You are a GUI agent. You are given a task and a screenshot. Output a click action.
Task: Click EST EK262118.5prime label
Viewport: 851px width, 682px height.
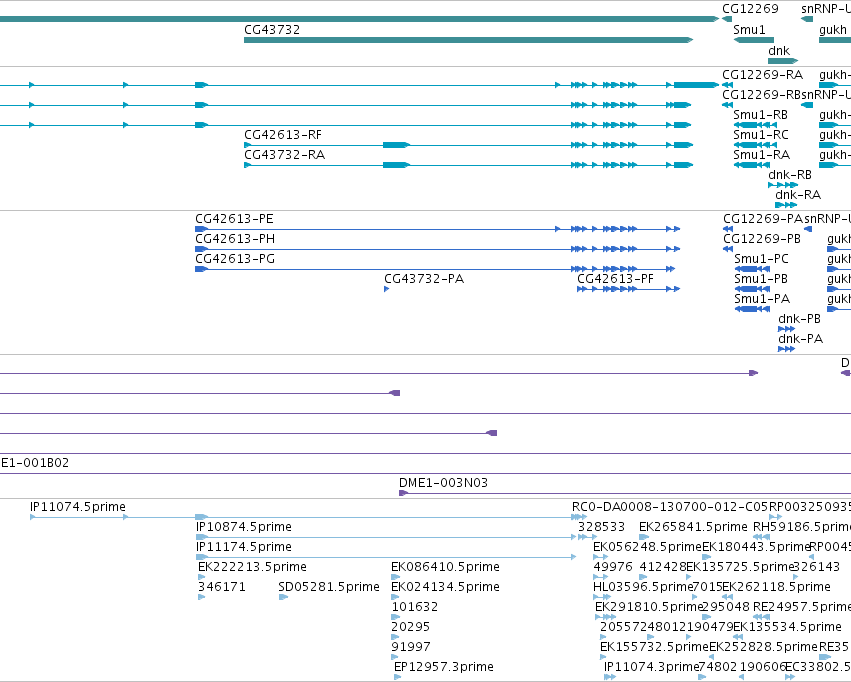point(777,588)
